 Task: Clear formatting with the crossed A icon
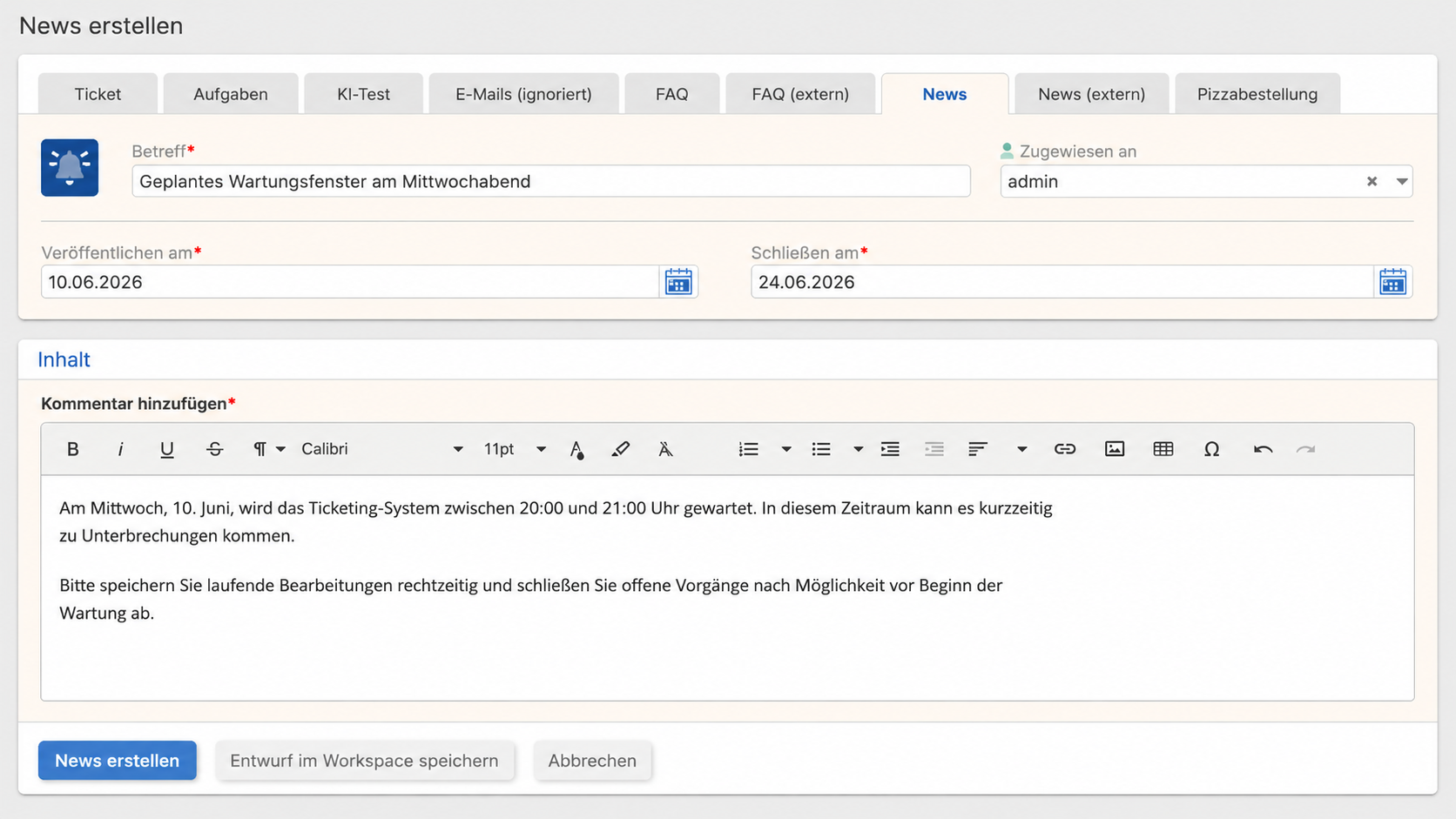[x=665, y=449]
